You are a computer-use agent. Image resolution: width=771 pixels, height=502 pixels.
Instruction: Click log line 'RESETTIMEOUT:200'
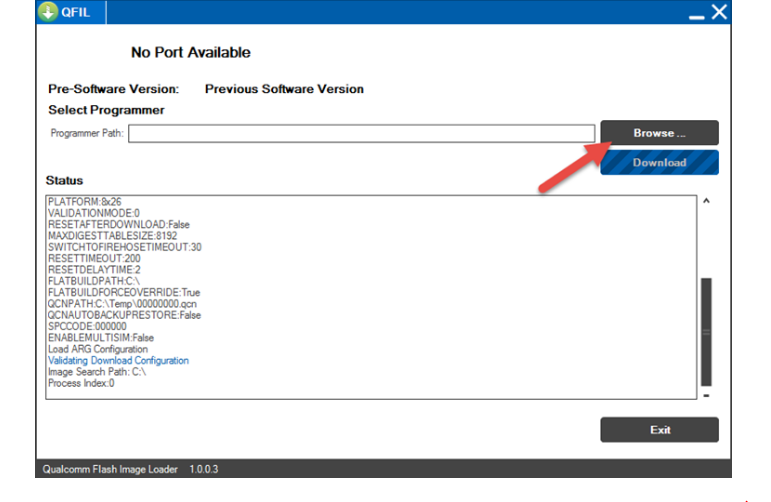coord(94,258)
